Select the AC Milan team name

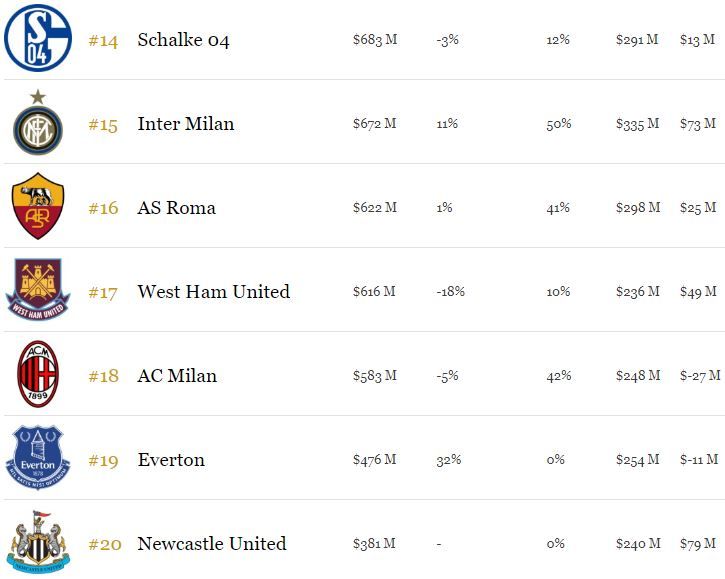pos(177,376)
